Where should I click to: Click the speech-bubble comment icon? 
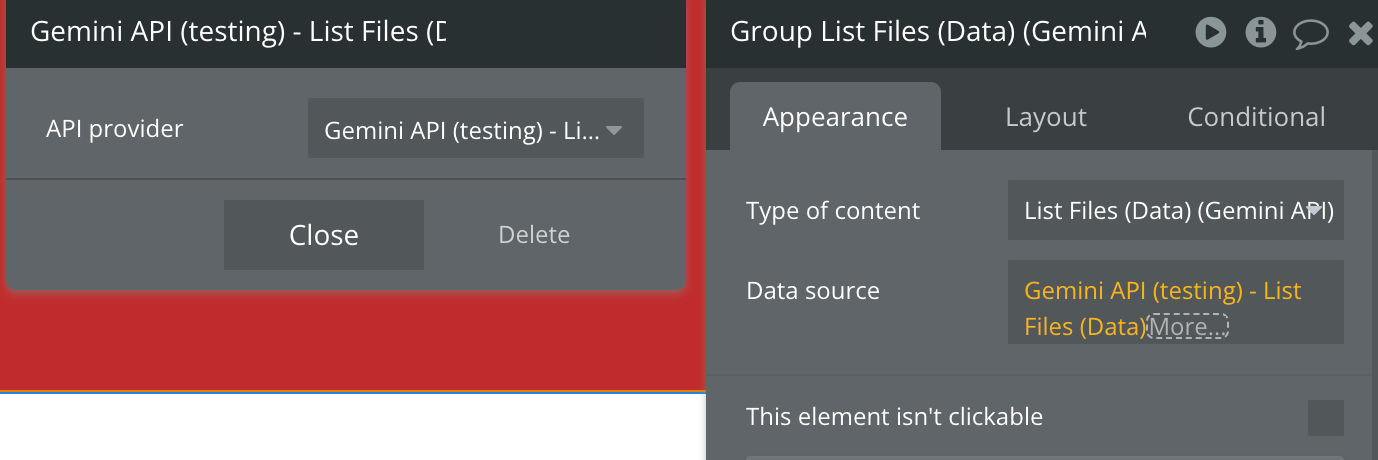(x=1310, y=34)
